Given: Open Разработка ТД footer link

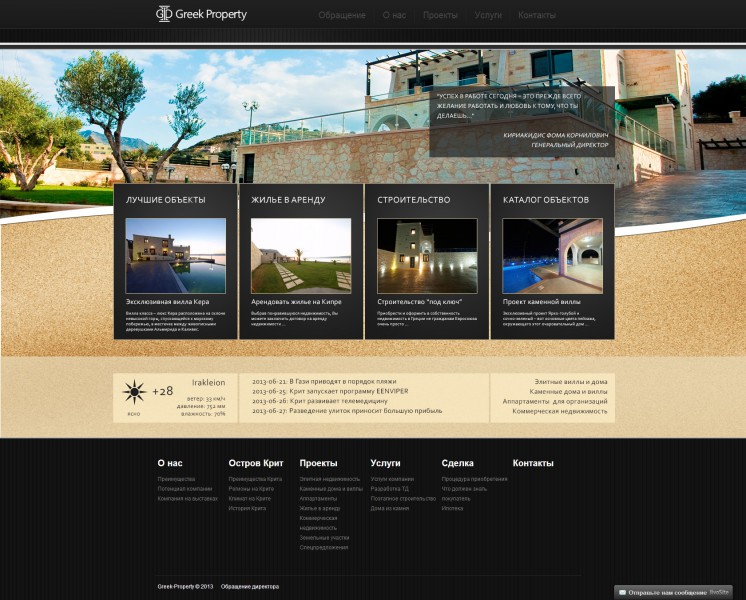Looking at the screenshot, I should point(389,489).
